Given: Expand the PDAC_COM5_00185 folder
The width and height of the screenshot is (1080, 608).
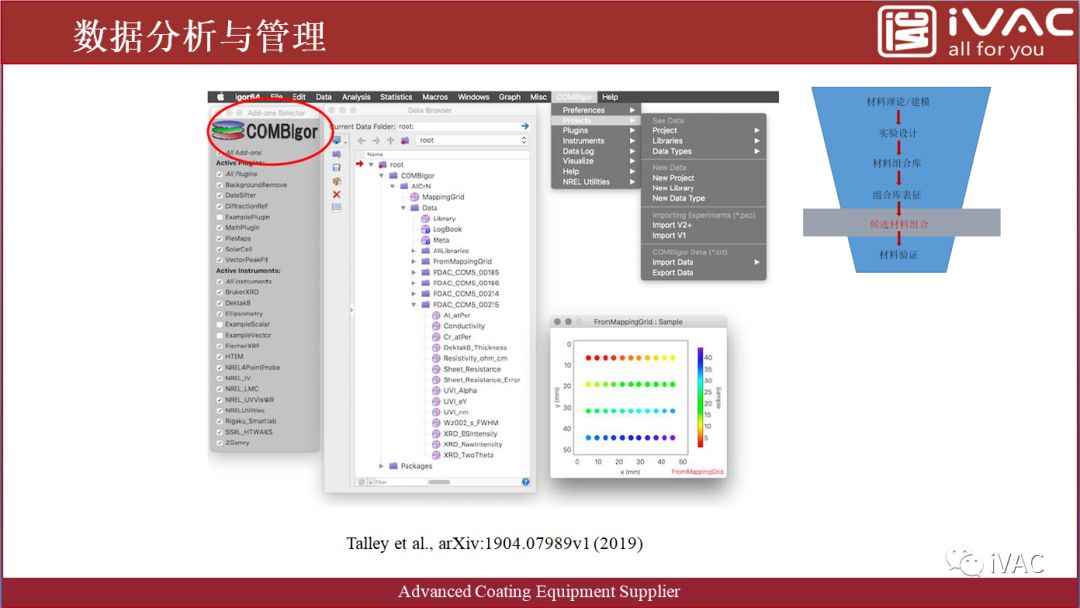Looking at the screenshot, I should (414, 273).
